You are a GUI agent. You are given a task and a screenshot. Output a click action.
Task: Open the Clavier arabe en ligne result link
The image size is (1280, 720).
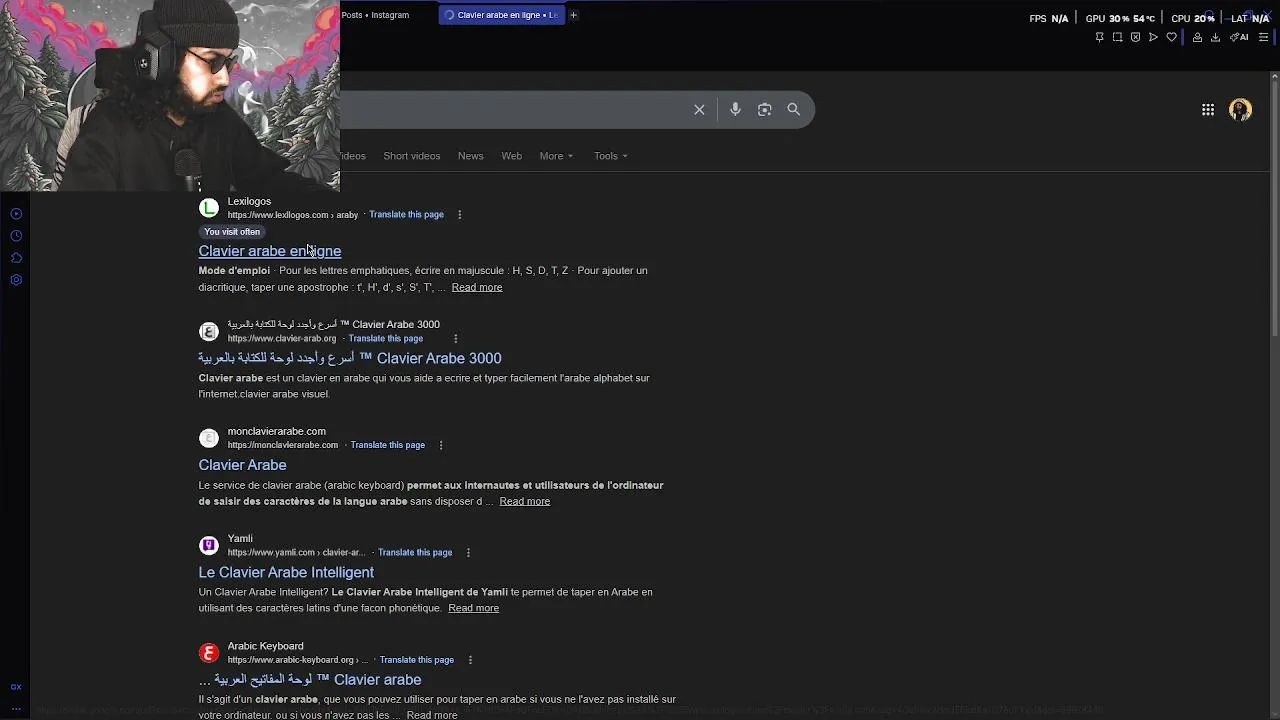pos(269,251)
